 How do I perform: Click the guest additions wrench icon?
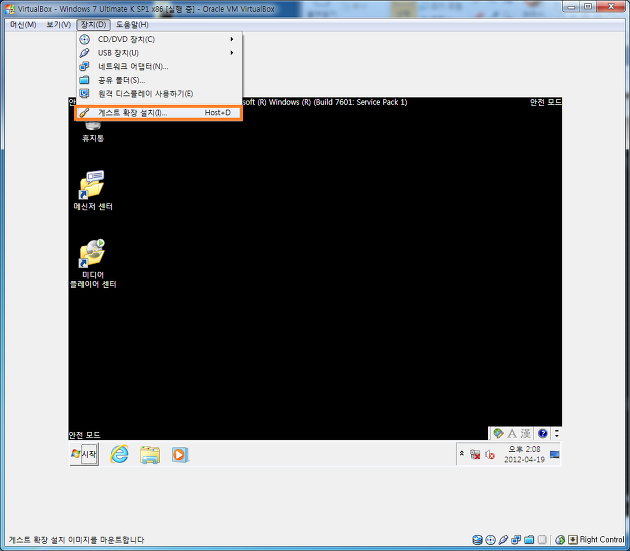tap(84, 113)
